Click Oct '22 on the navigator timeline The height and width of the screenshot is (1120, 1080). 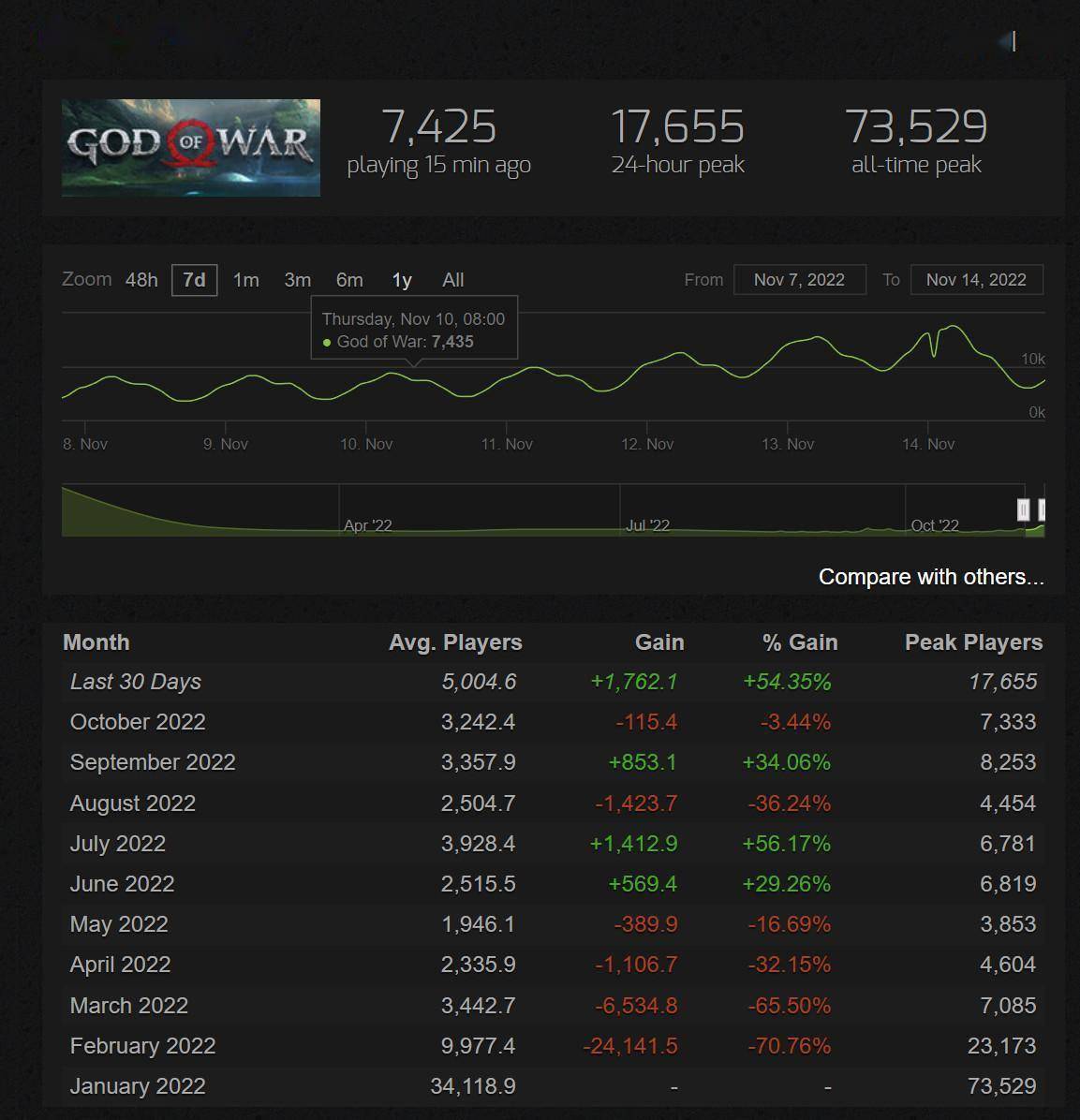click(x=934, y=525)
